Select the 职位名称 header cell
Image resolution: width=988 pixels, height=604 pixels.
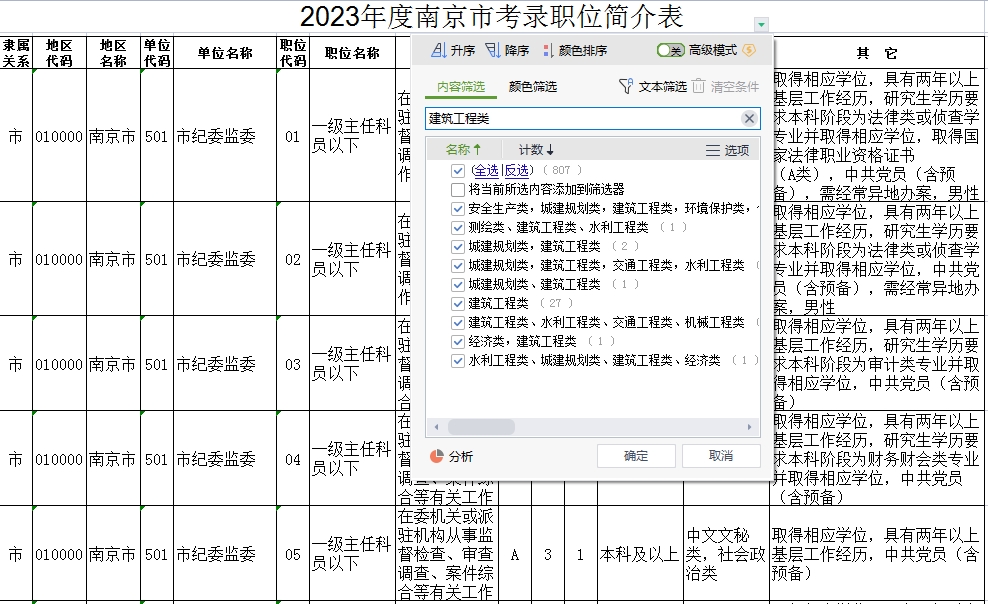(352, 53)
